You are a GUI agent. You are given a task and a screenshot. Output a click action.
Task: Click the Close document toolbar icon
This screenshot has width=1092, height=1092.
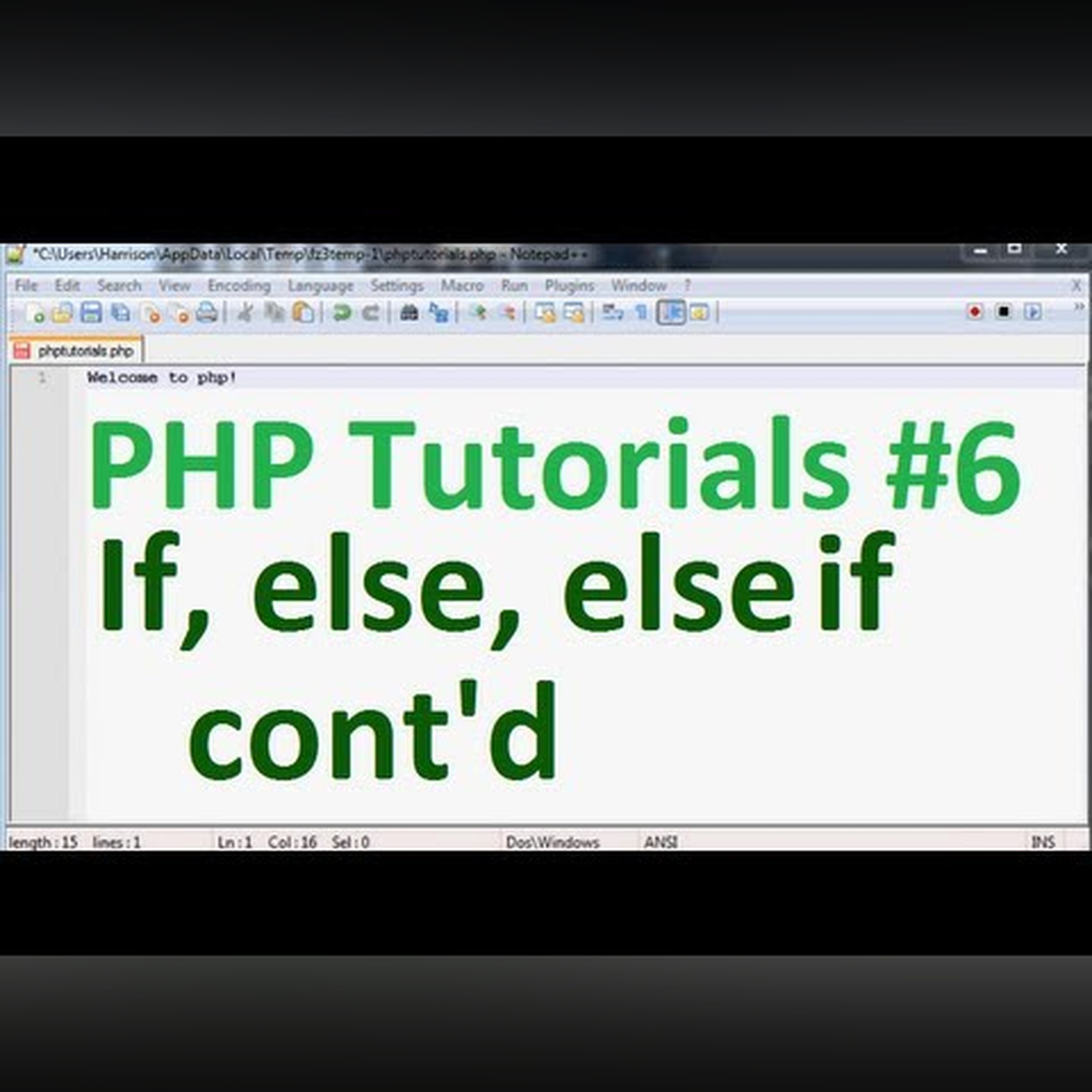click(151, 313)
